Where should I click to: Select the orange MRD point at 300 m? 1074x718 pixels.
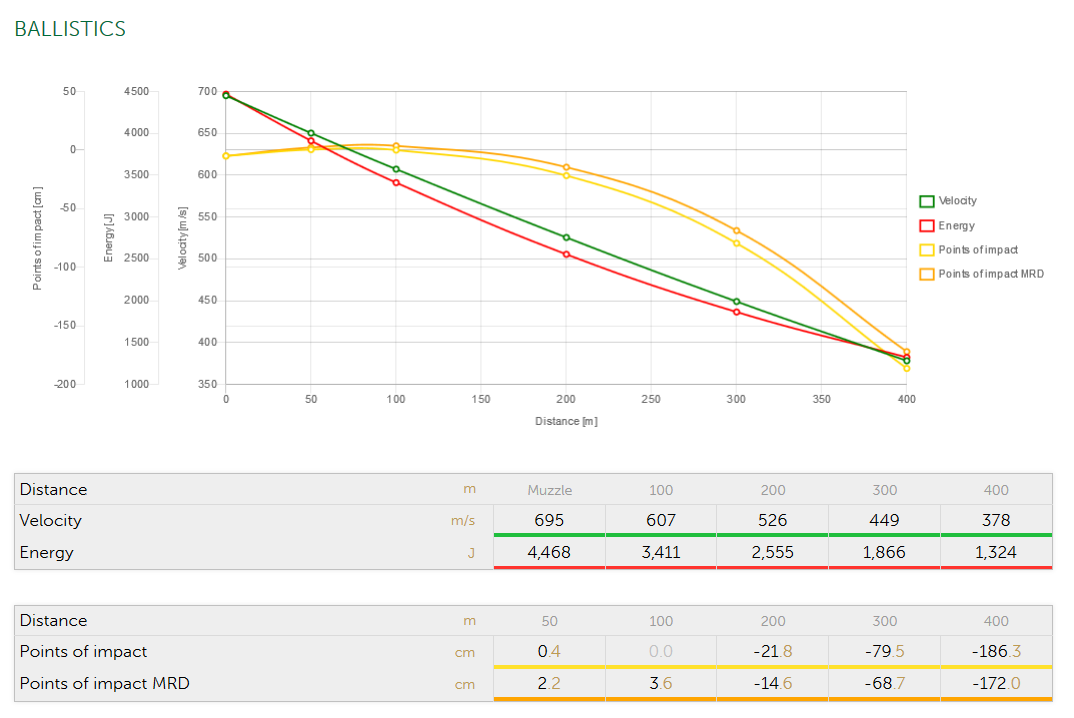point(736,230)
